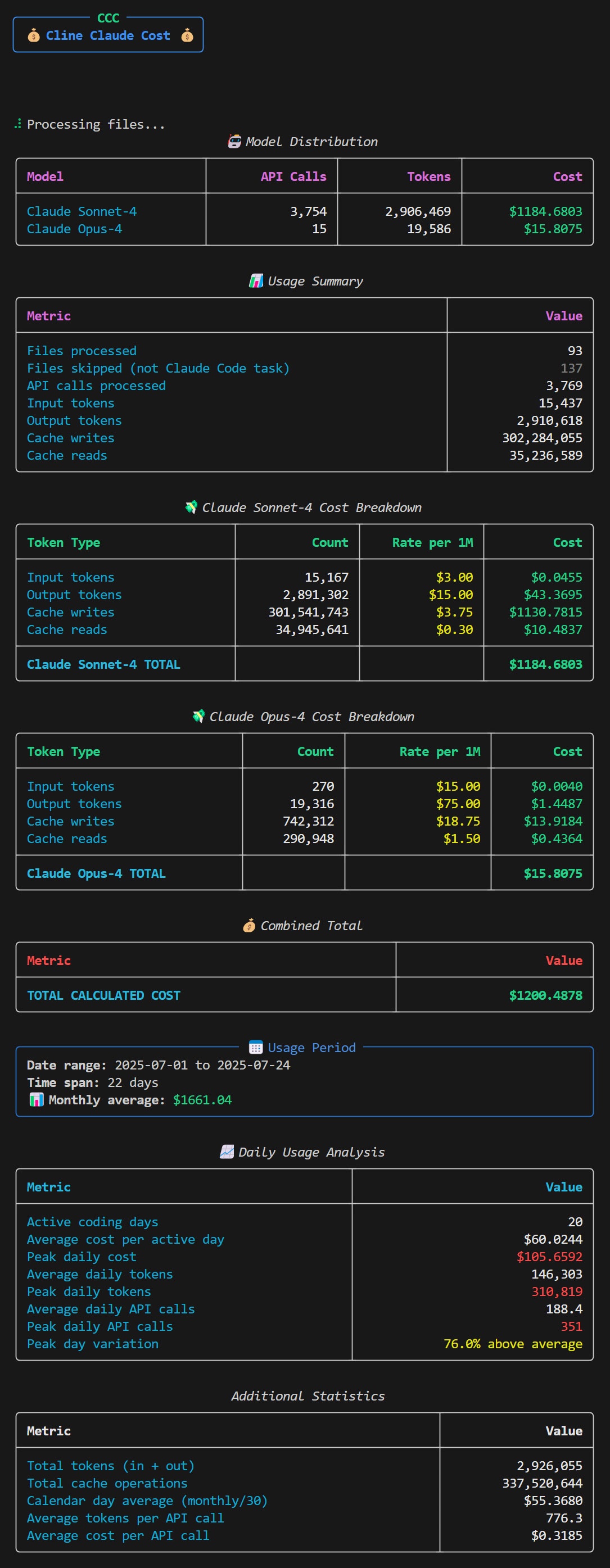Screen dimensions: 610x1568
Task: Click the bar chart emoji beside Monthly average
Action: pos(37,1100)
